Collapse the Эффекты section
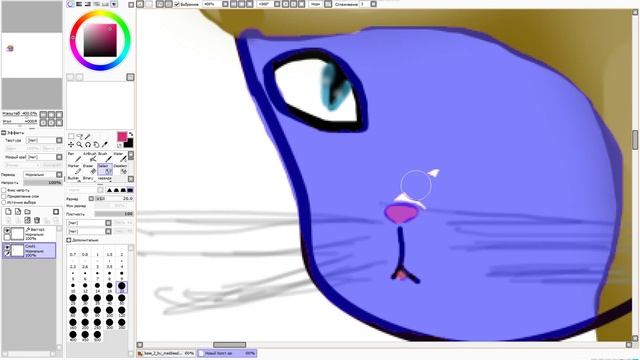Screen dimensions: 640x360 (4, 133)
